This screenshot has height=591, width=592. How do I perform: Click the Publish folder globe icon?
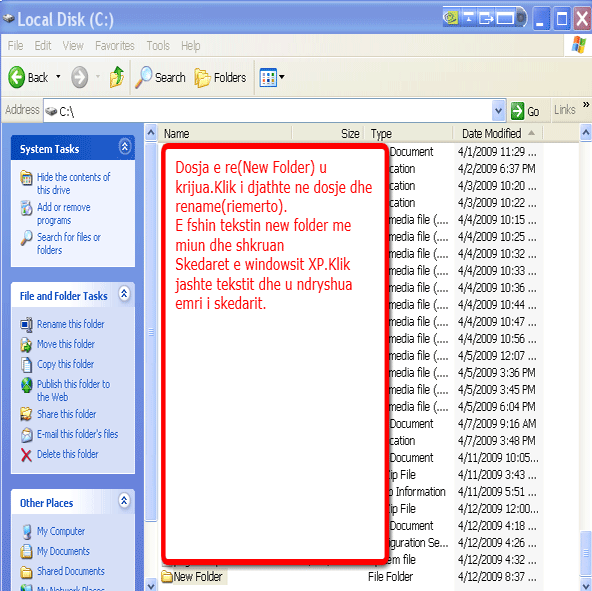click(26, 385)
